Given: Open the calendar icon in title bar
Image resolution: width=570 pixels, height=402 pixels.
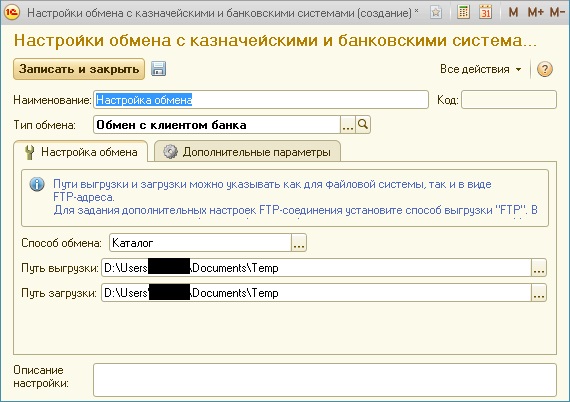Looking at the screenshot, I should pos(485,12).
